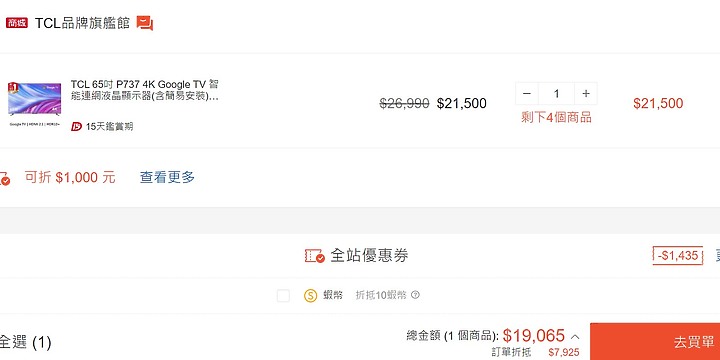Click the red 商城 mall badge
Viewport: 720px width, 360px height.
(17, 22)
